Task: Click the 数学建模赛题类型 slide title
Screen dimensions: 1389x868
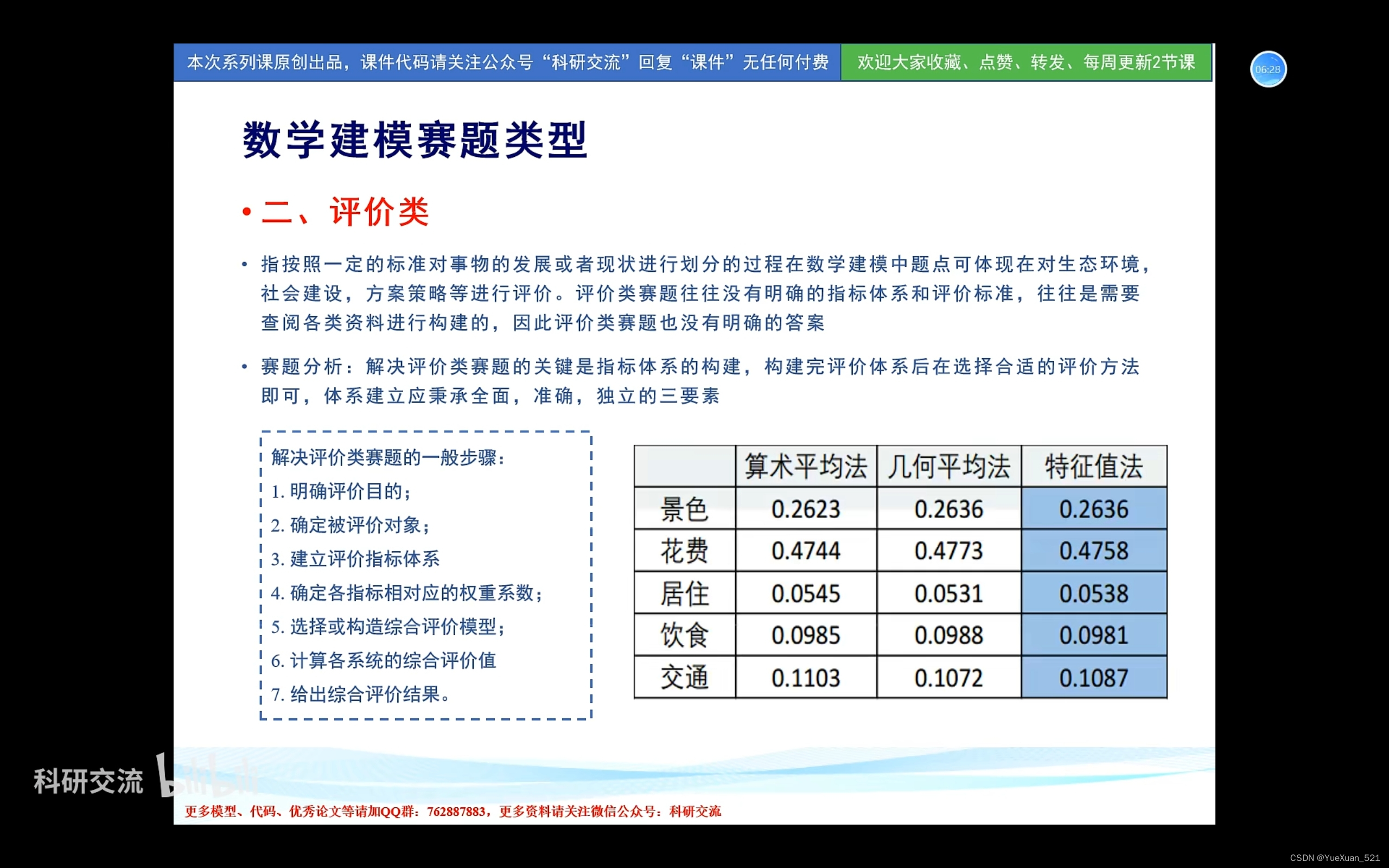Action: click(x=415, y=140)
